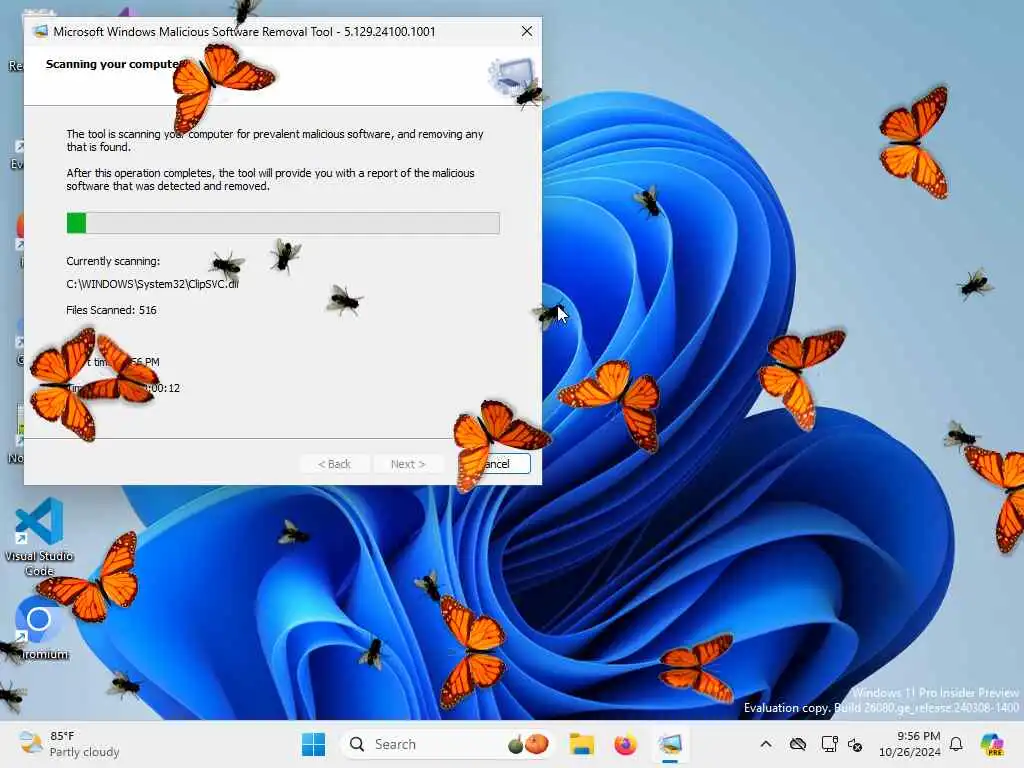Open network display tray icon

pos(829,744)
